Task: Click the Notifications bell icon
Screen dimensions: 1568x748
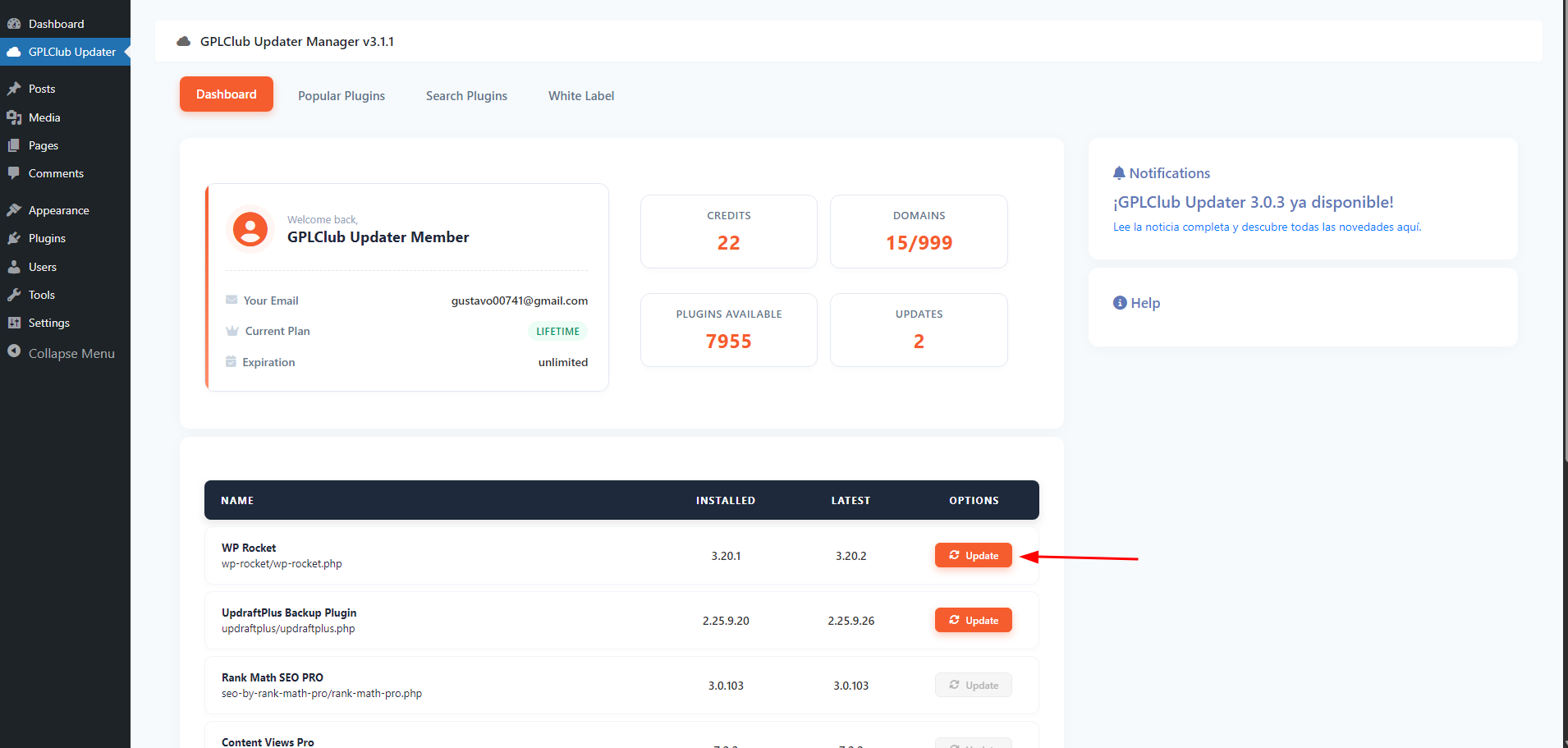Action: pyautogui.click(x=1119, y=172)
